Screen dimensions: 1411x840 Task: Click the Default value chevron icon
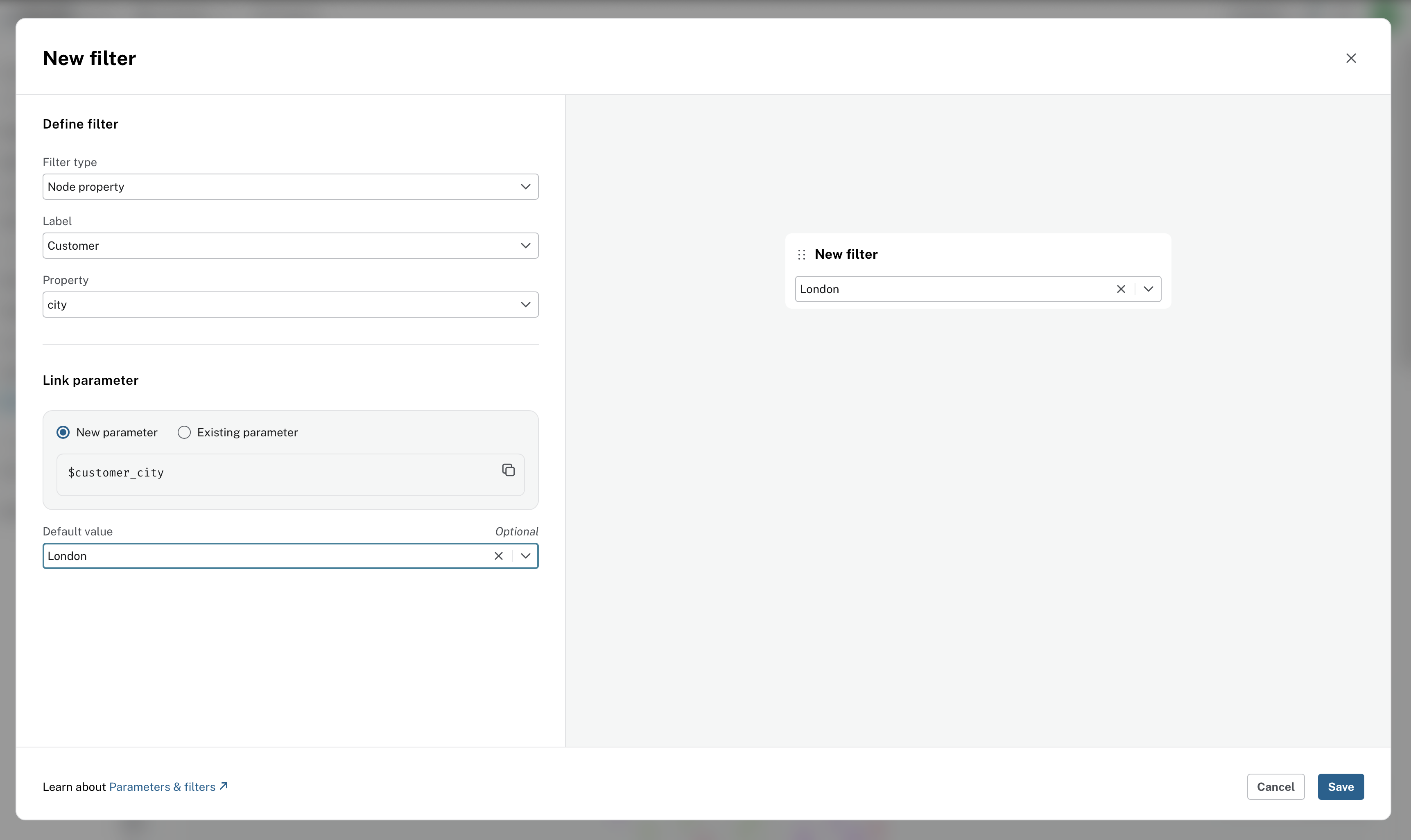coord(525,556)
